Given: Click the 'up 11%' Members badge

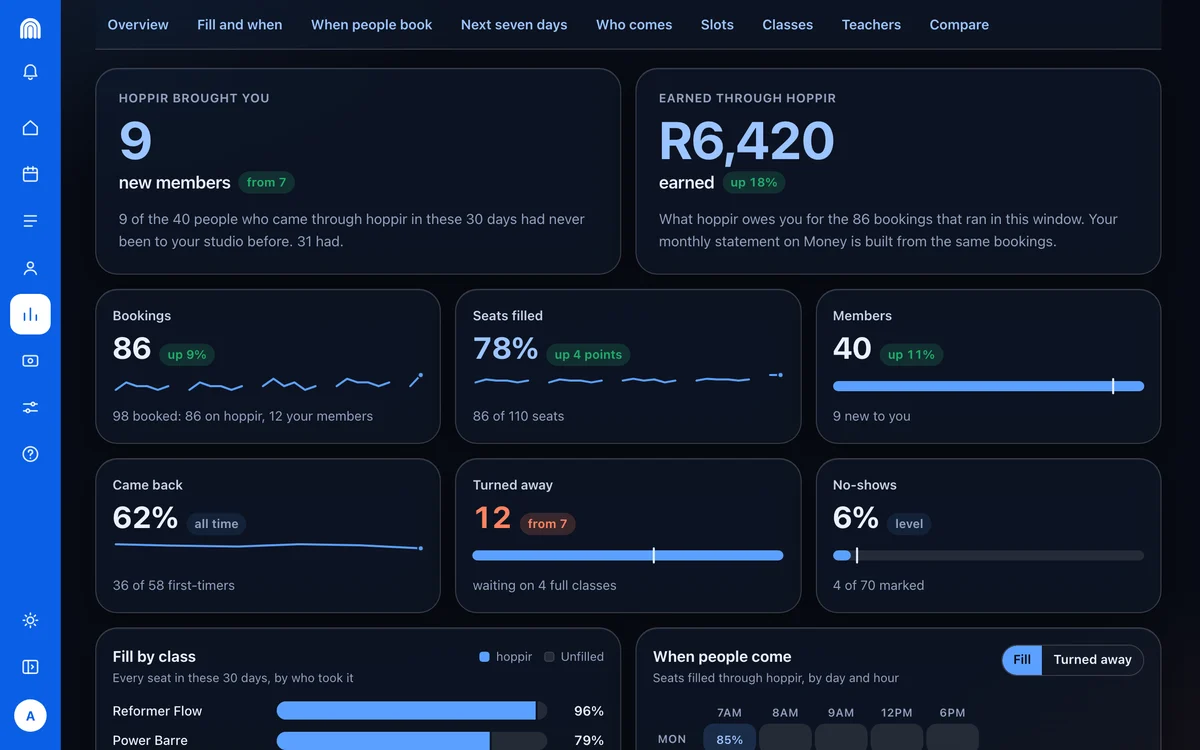Looking at the screenshot, I should click(911, 354).
